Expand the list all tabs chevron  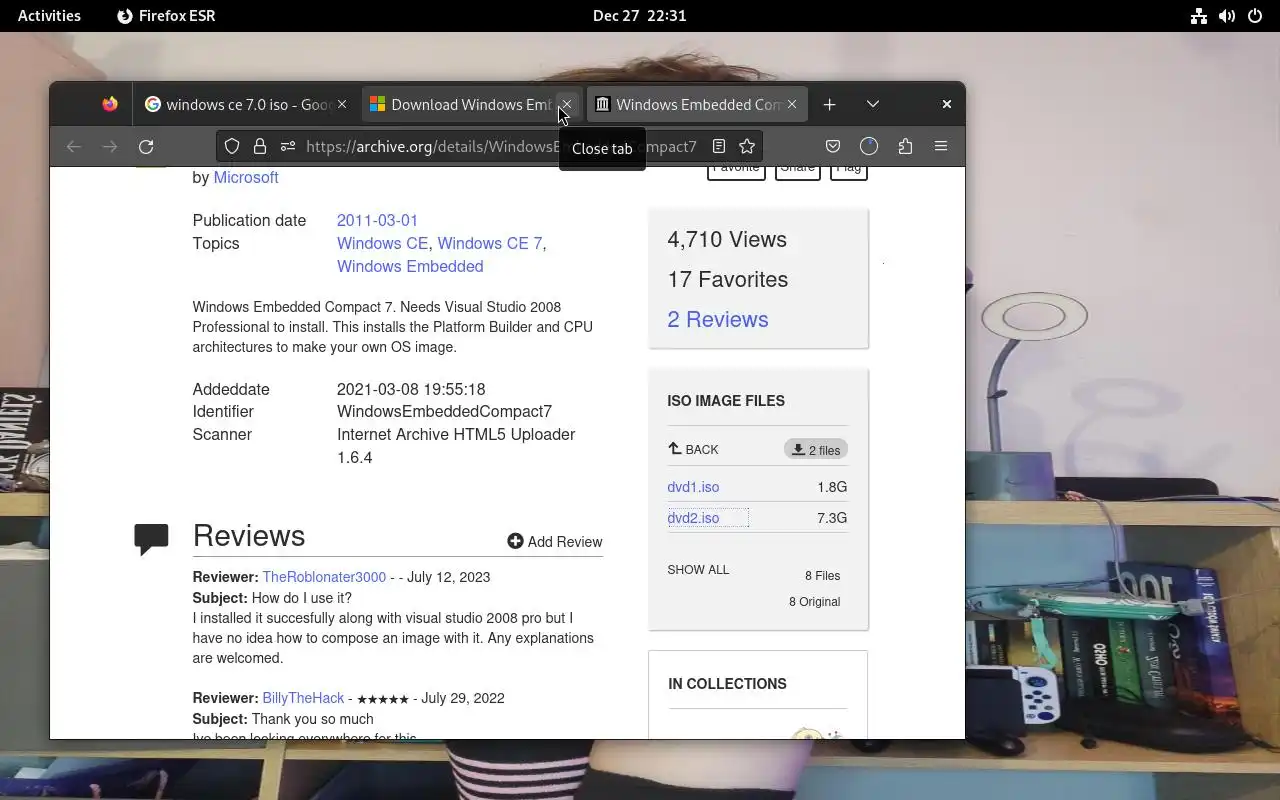point(873,104)
